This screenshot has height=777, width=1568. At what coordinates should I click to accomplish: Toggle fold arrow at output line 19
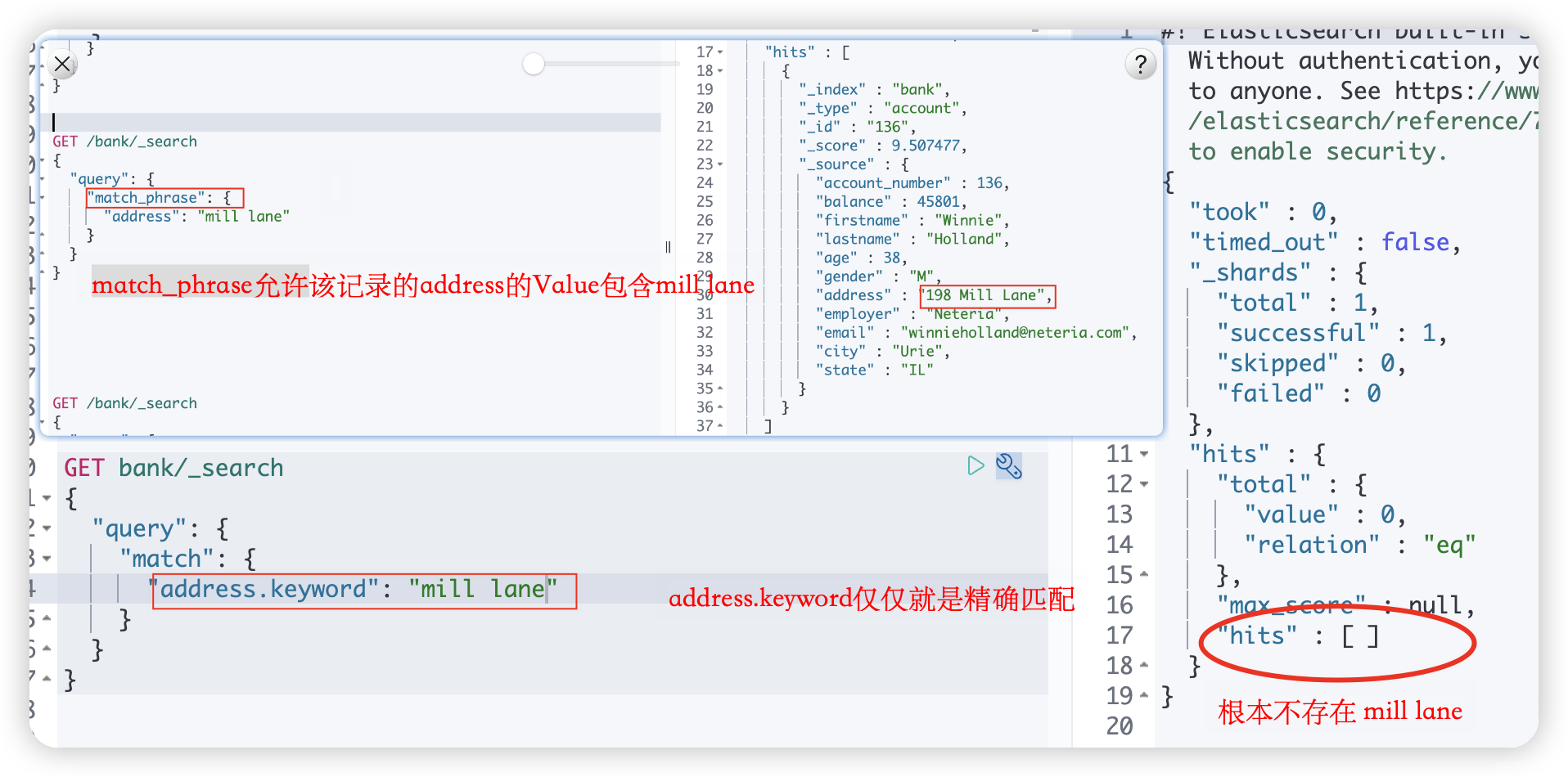1144,696
